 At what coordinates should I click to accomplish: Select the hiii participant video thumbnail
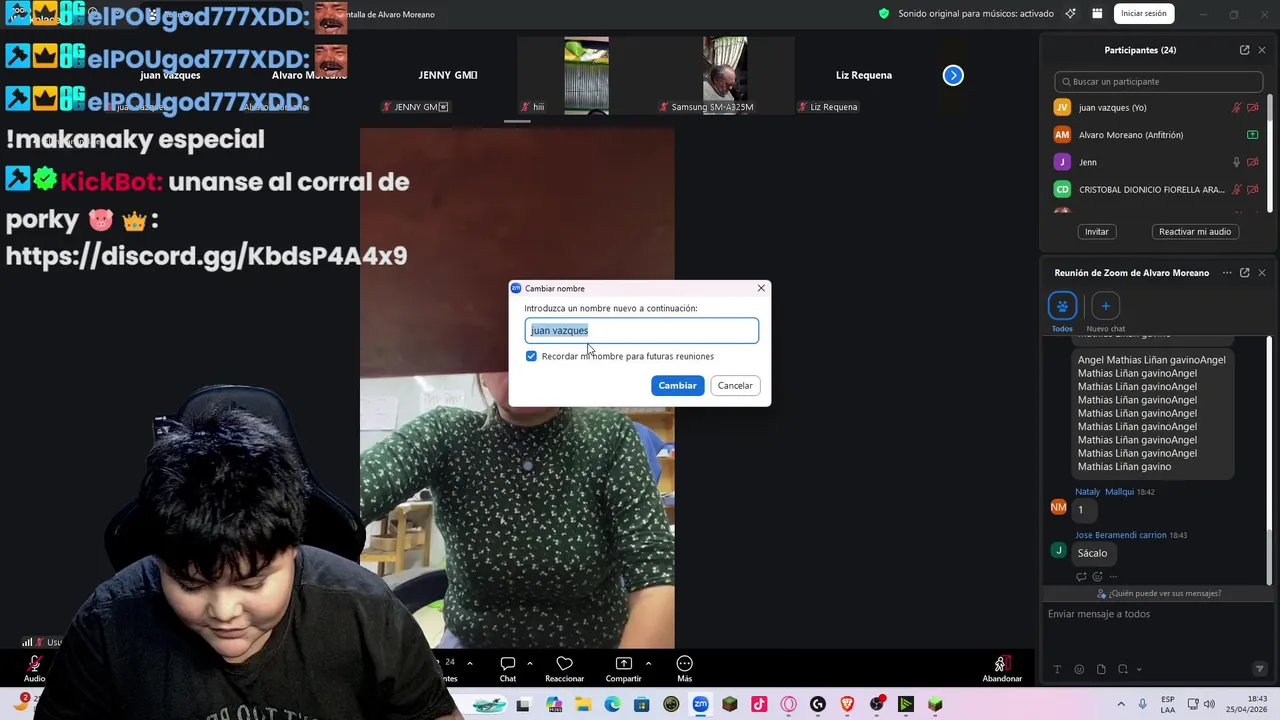click(x=586, y=75)
